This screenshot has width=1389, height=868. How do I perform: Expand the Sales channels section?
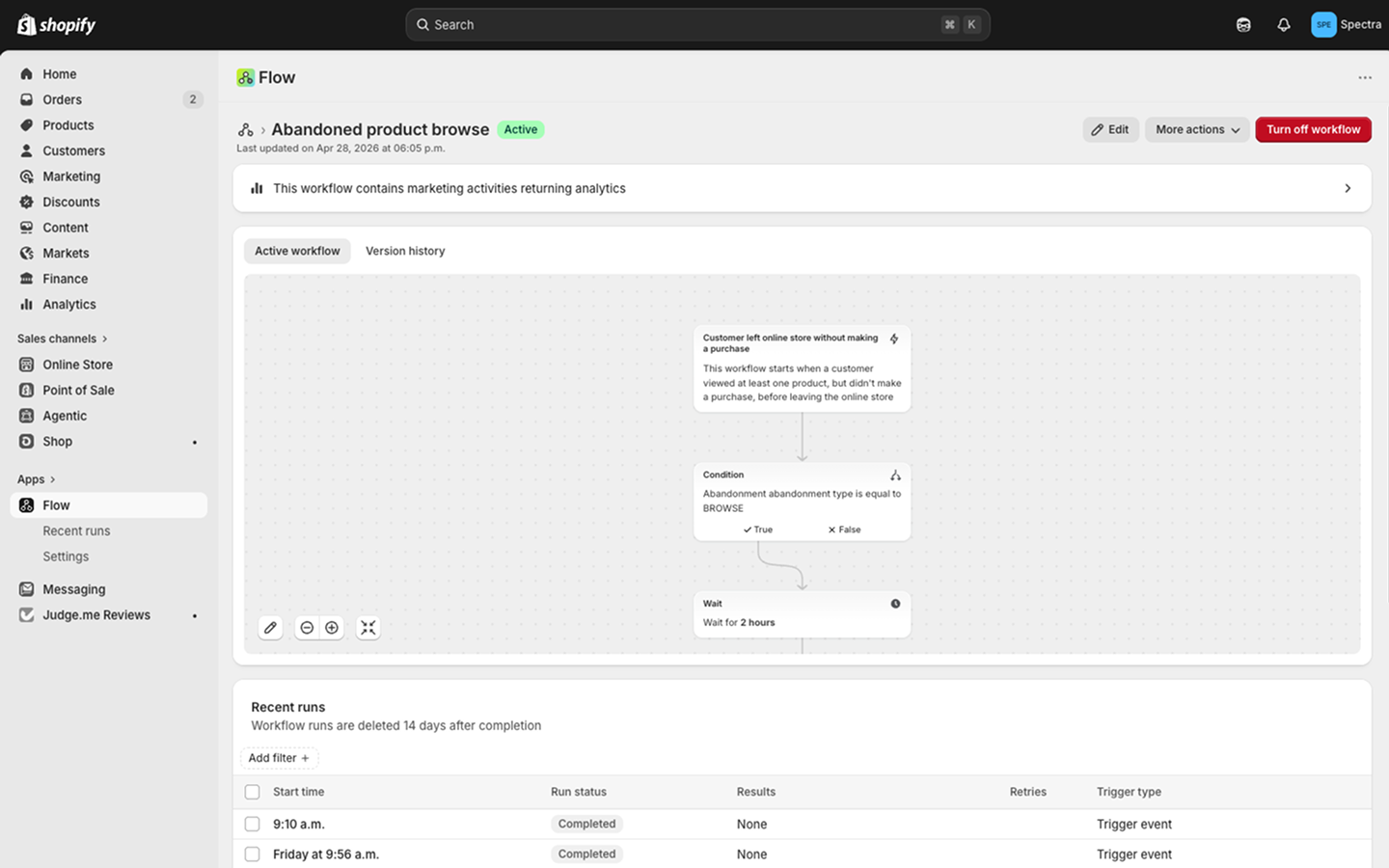tap(63, 339)
